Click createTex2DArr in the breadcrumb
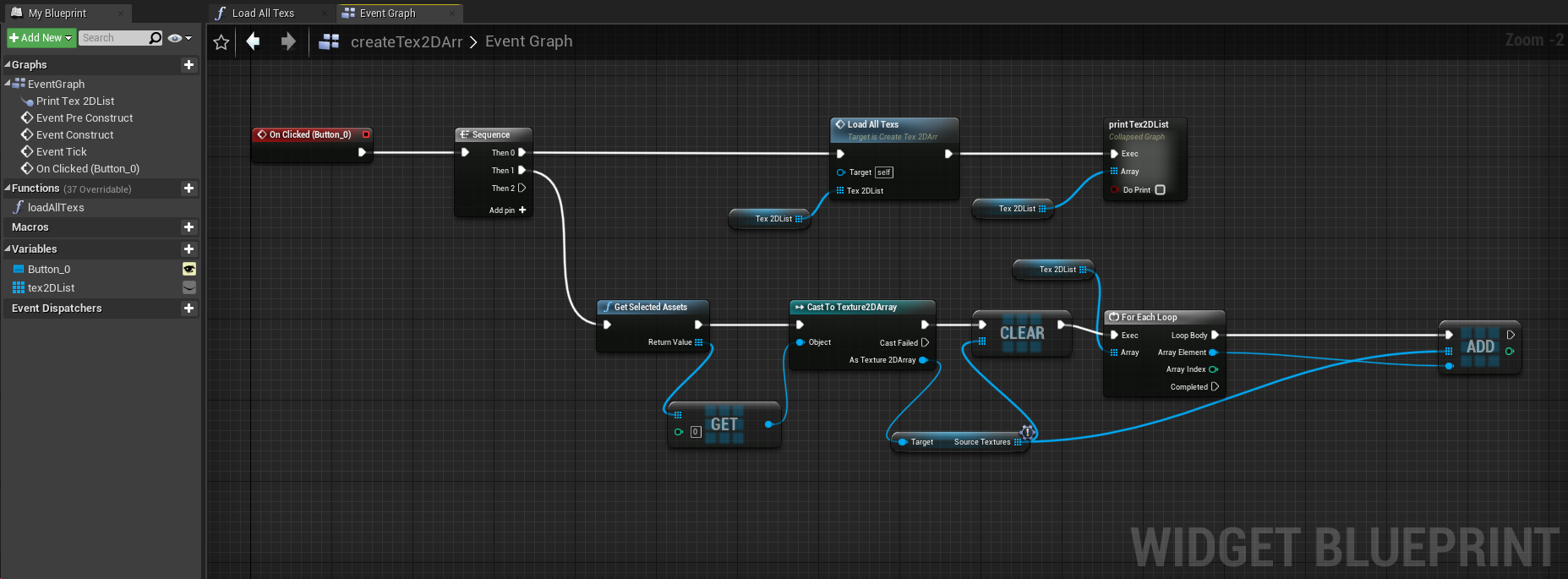This screenshot has width=1568, height=579. point(406,41)
